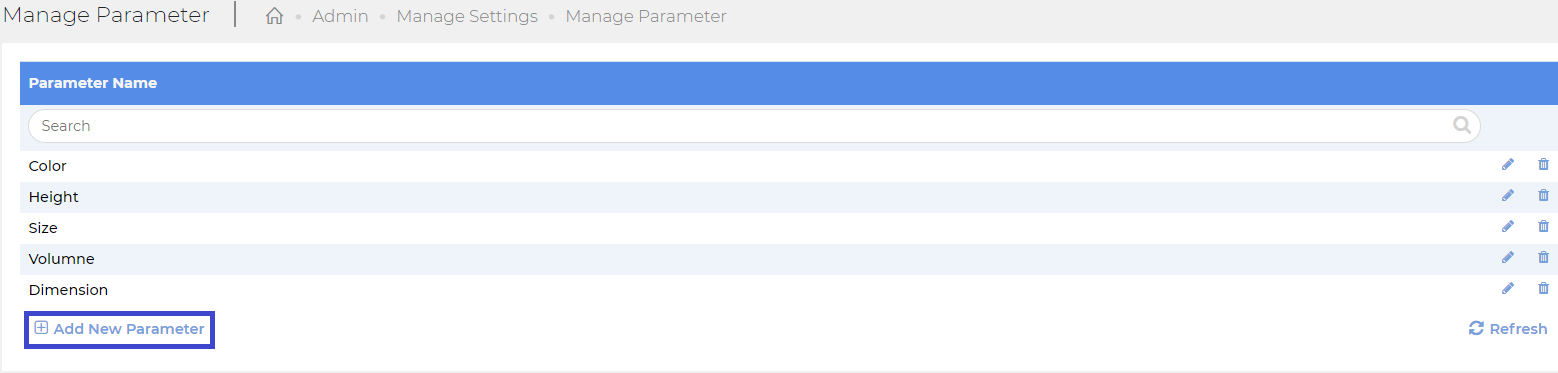Edit the Height parameter with pencil icon
This screenshot has width=1558, height=373.
1508,196
